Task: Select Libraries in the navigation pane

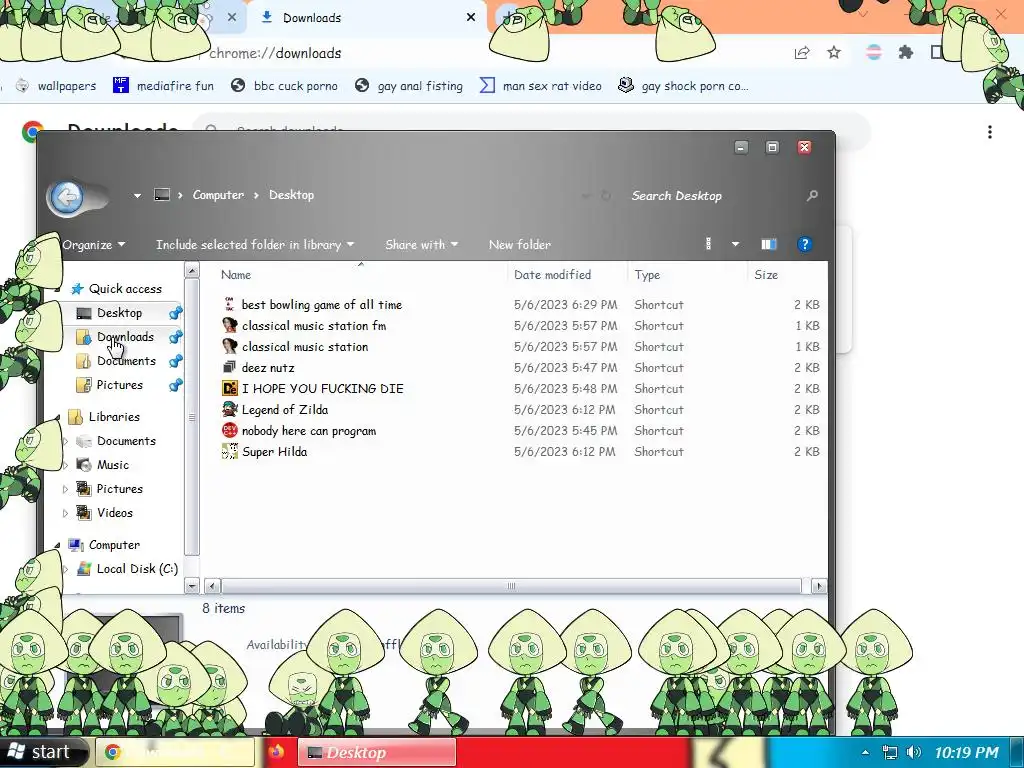Action: [x=114, y=417]
